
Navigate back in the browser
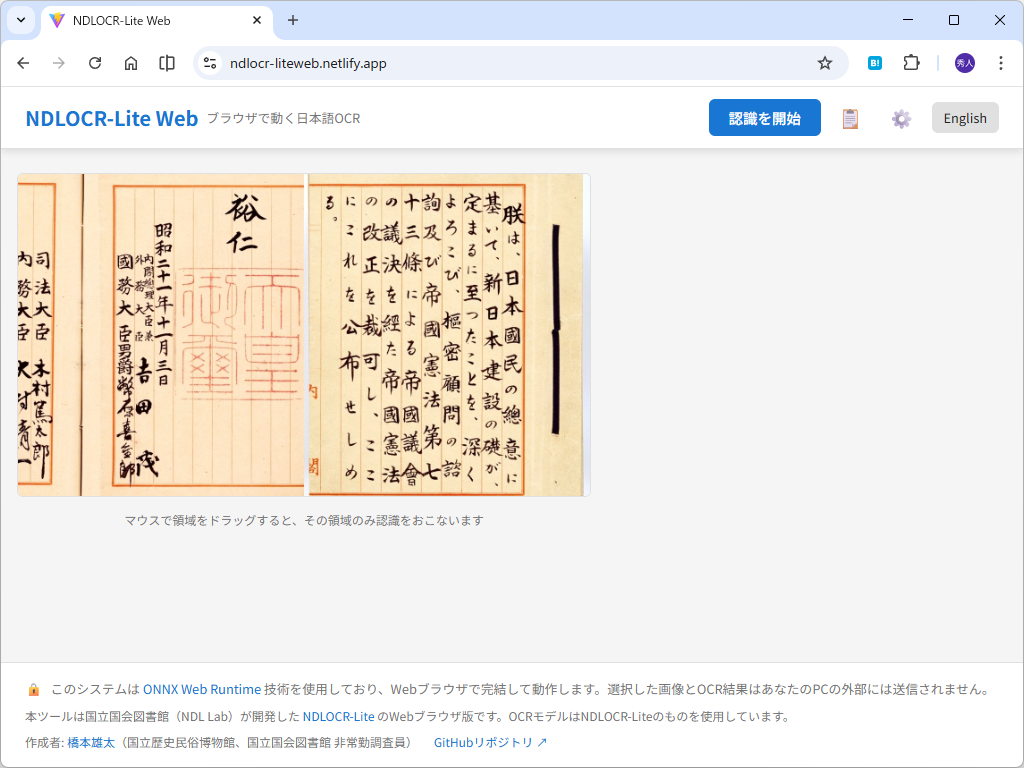pos(23,62)
